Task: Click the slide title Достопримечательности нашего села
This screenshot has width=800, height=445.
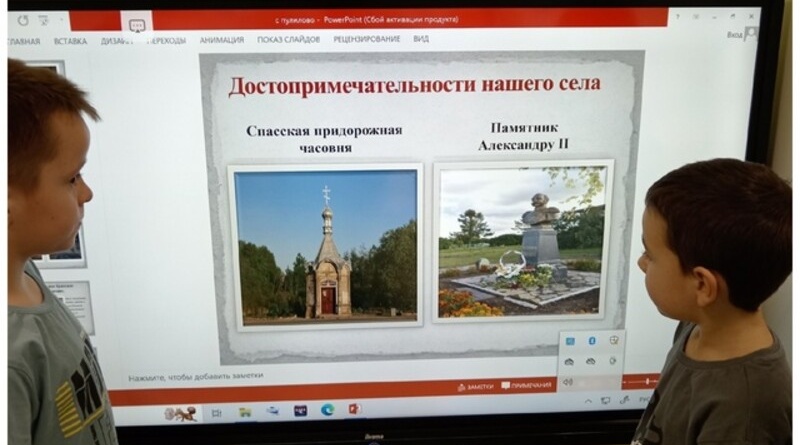Action: click(x=414, y=85)
